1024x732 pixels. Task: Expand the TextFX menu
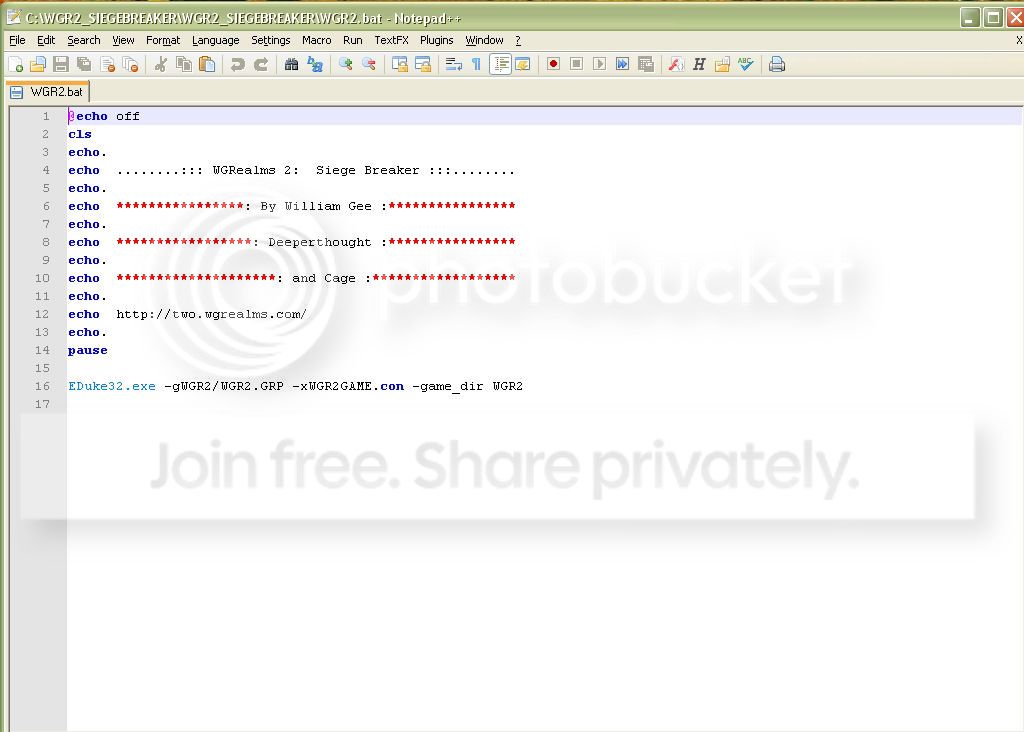tap(391, 40)
